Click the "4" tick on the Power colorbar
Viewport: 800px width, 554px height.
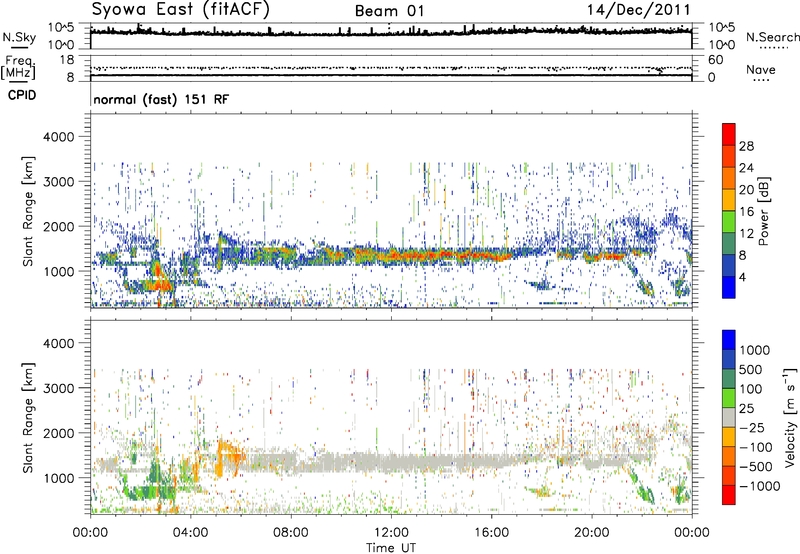[x=742, y=276]
